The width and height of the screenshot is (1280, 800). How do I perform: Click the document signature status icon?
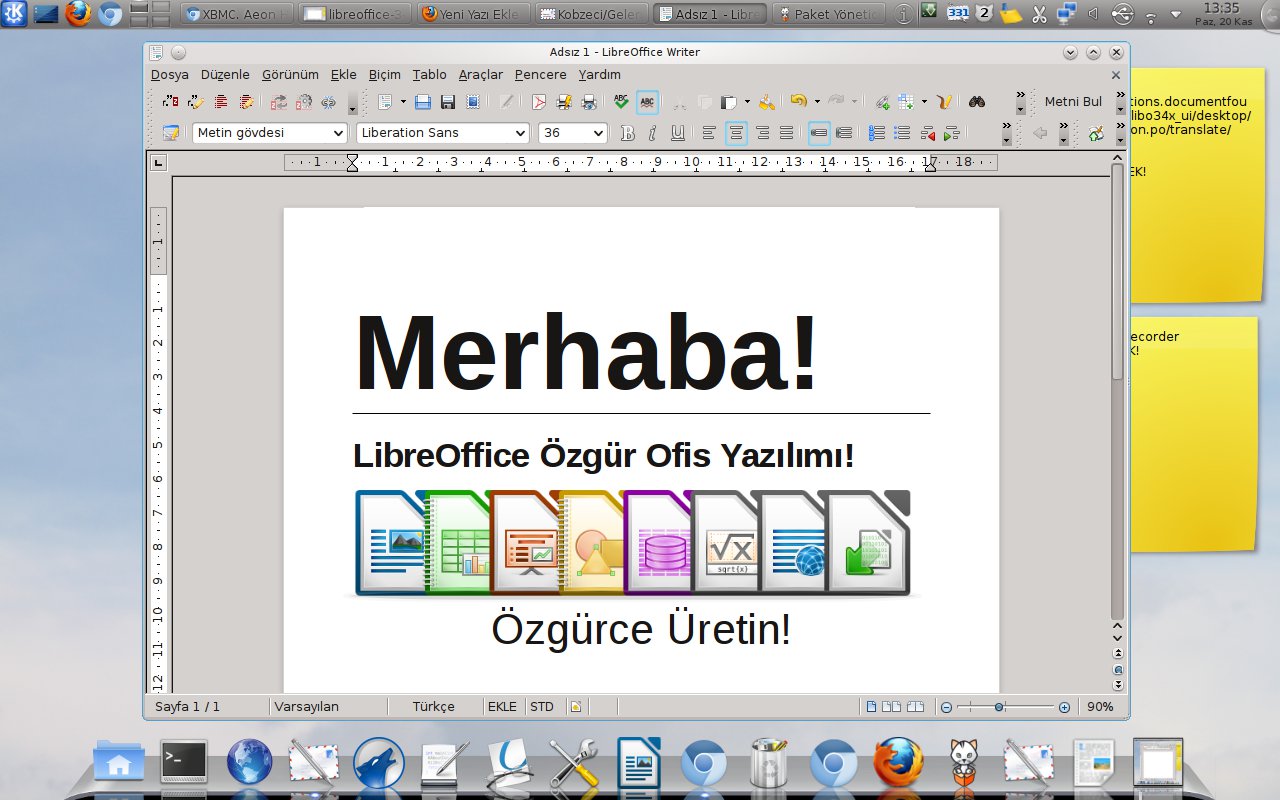(x=575, y=706)
